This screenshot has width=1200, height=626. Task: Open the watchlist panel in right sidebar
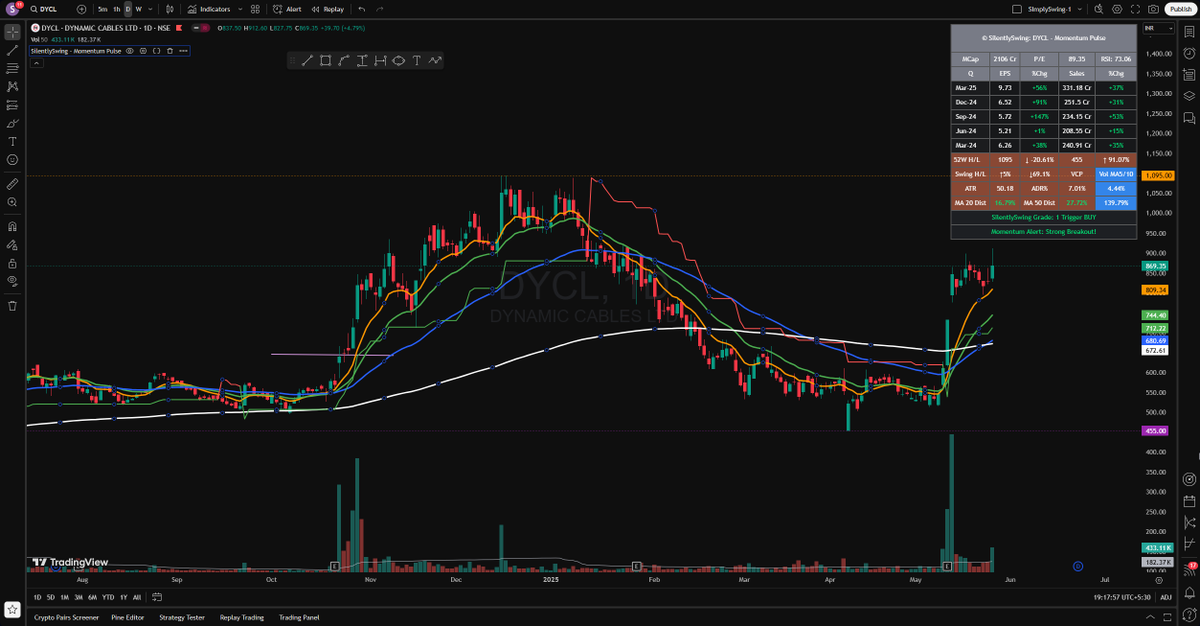pos(1190,32)
